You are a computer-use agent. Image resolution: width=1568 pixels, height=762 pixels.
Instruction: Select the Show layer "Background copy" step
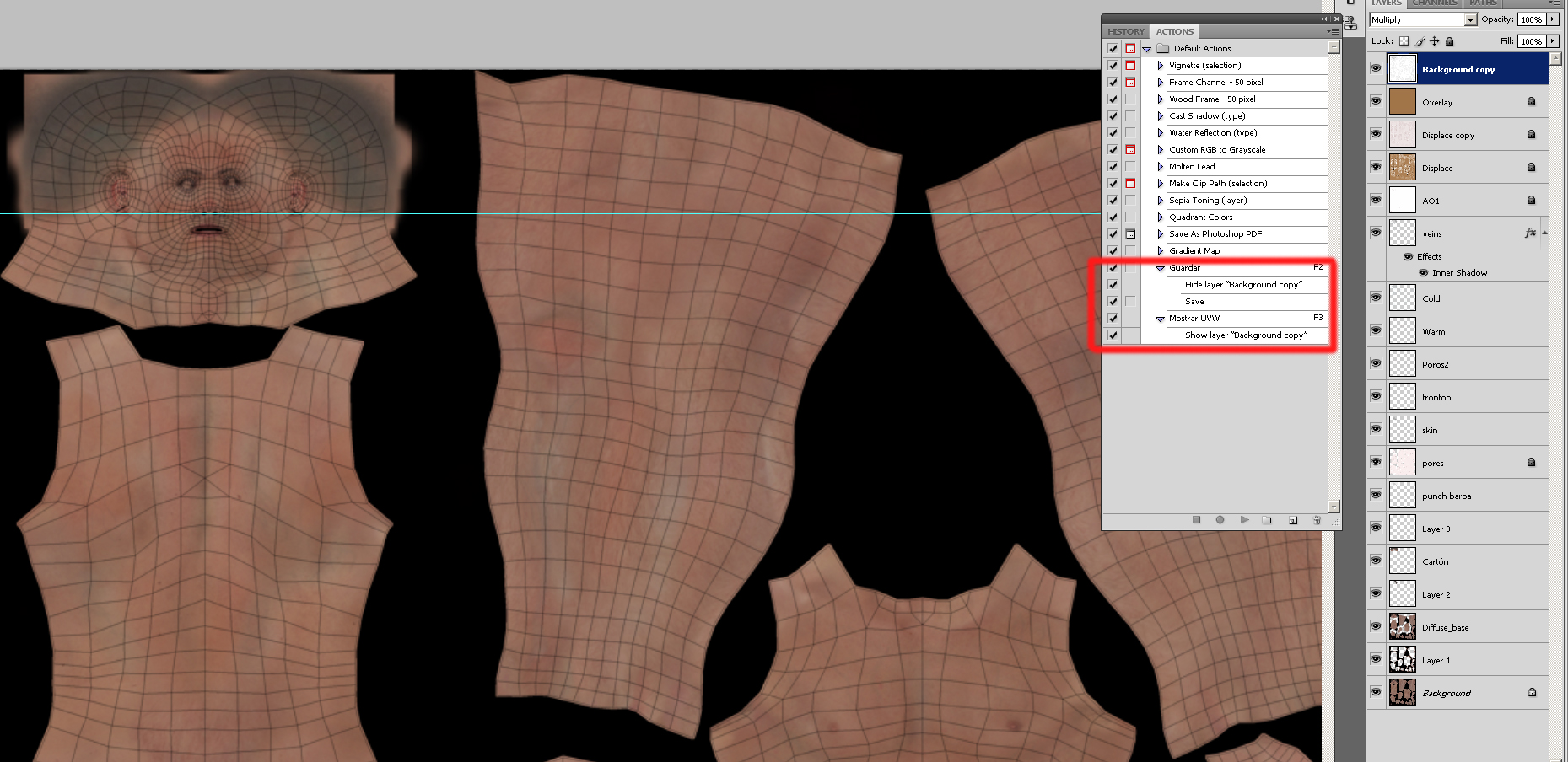click(x=1246, y=335)
